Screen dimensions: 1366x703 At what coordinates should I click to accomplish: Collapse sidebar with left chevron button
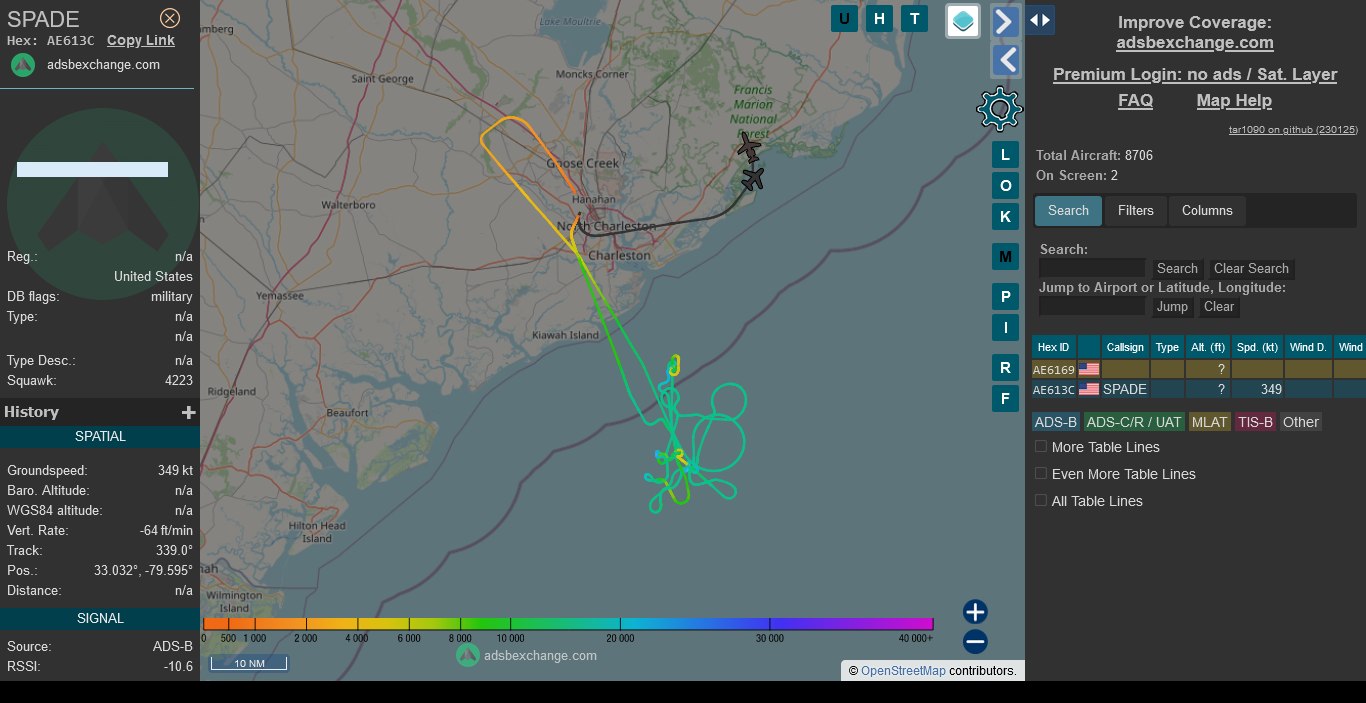pyautogui.click(x=1006, y=61)
